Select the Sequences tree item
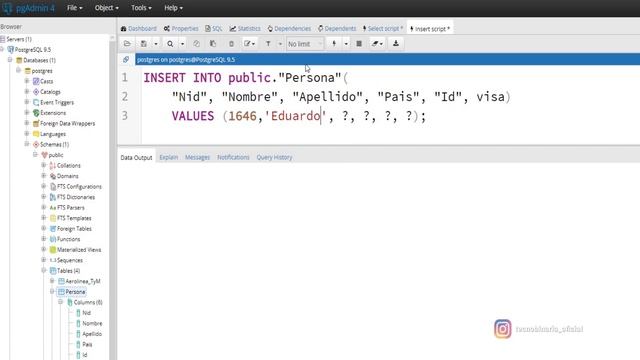 click(69, 260)
